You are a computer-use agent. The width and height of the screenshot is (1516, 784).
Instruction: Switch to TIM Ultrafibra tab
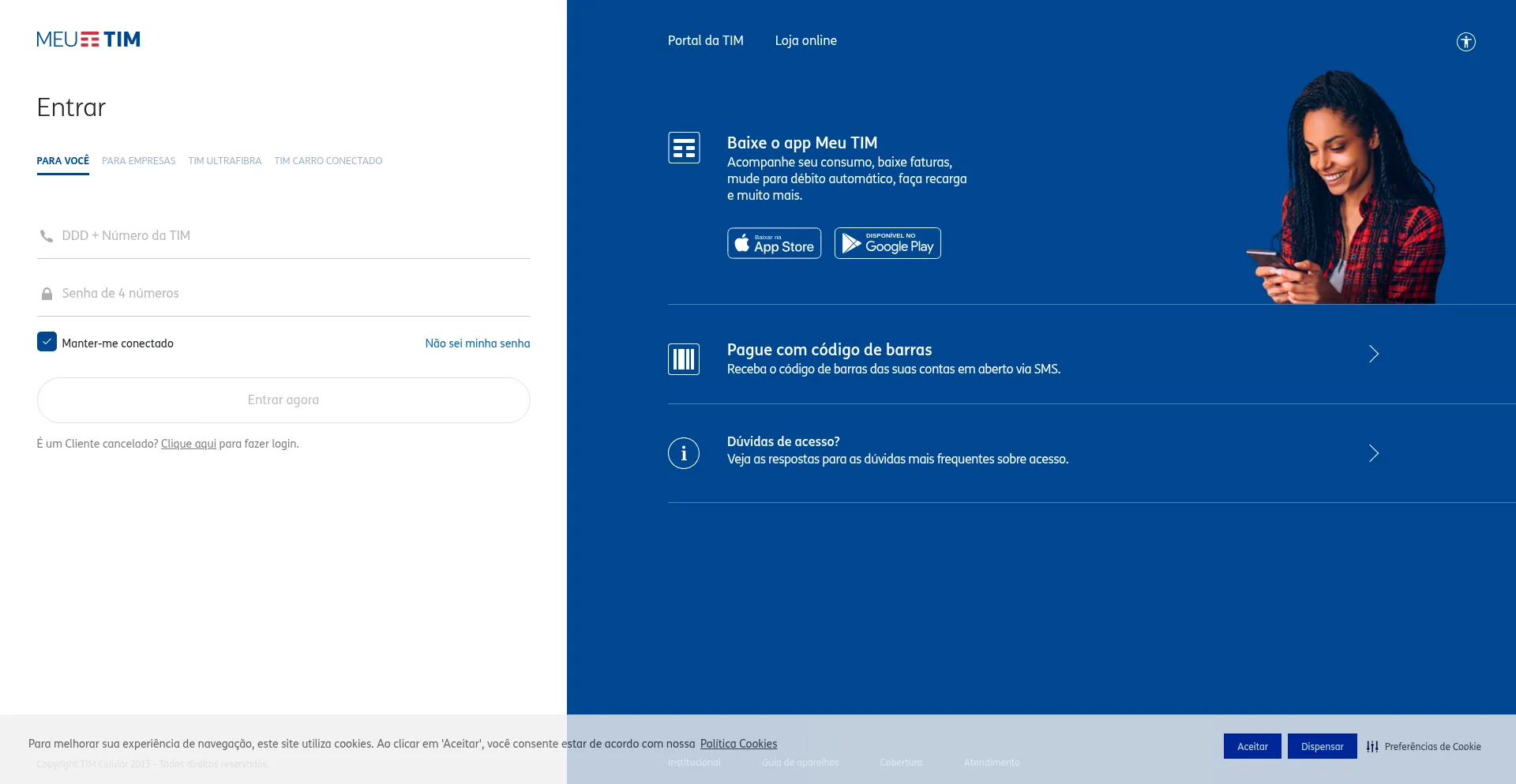(225, 161)
